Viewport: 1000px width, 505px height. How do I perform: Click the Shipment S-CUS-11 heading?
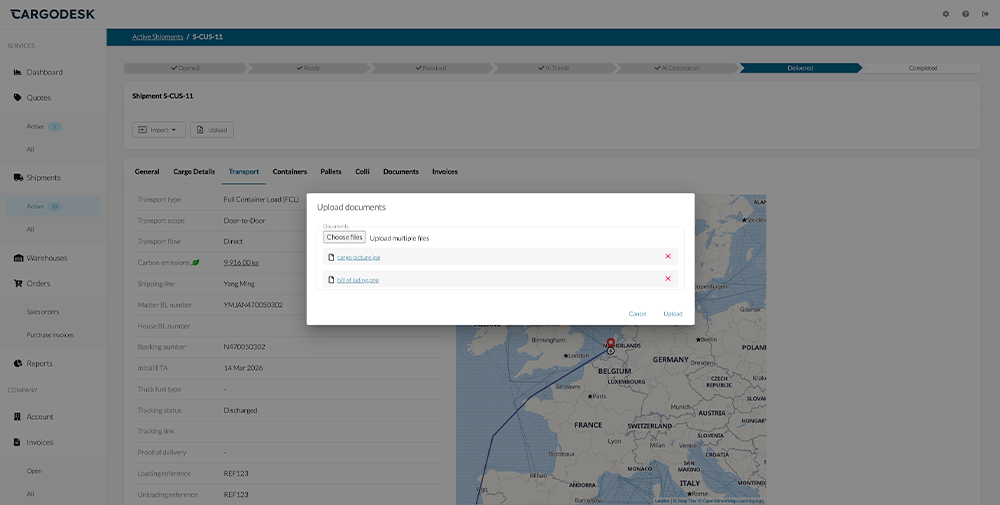pyautogui.click(x=163, y=96)
